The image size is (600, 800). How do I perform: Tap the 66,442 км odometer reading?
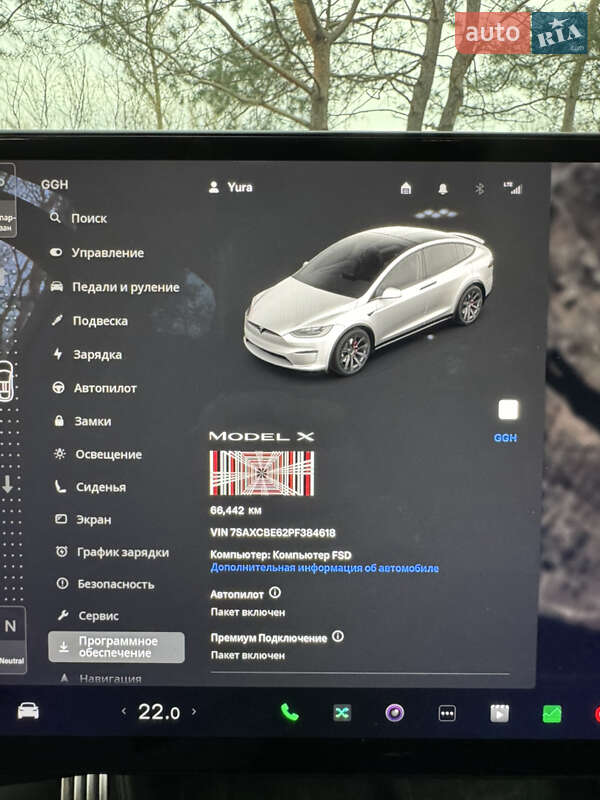(x=236, y=510)
